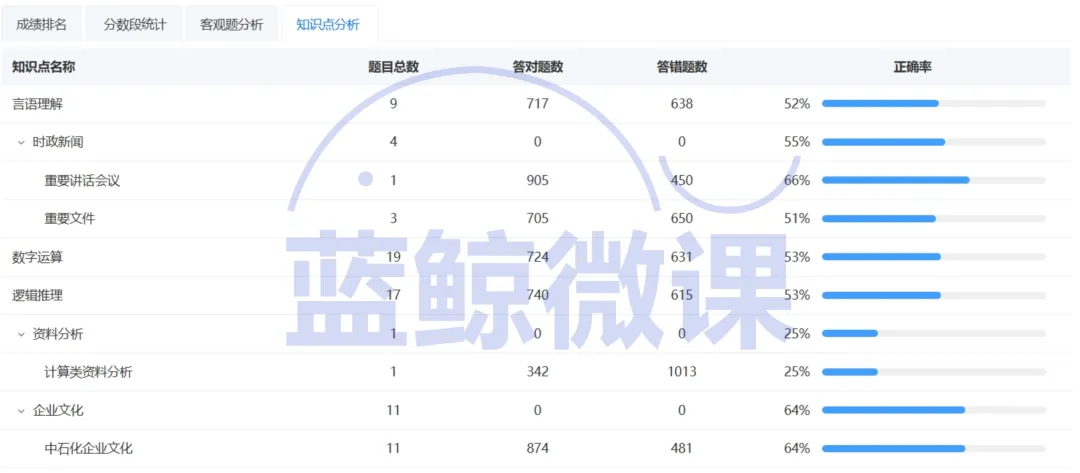Viewport: 1080px width, 473px height.
Task: Click the 中石化企业文化 64% progress bar
Action: point(934,449)
